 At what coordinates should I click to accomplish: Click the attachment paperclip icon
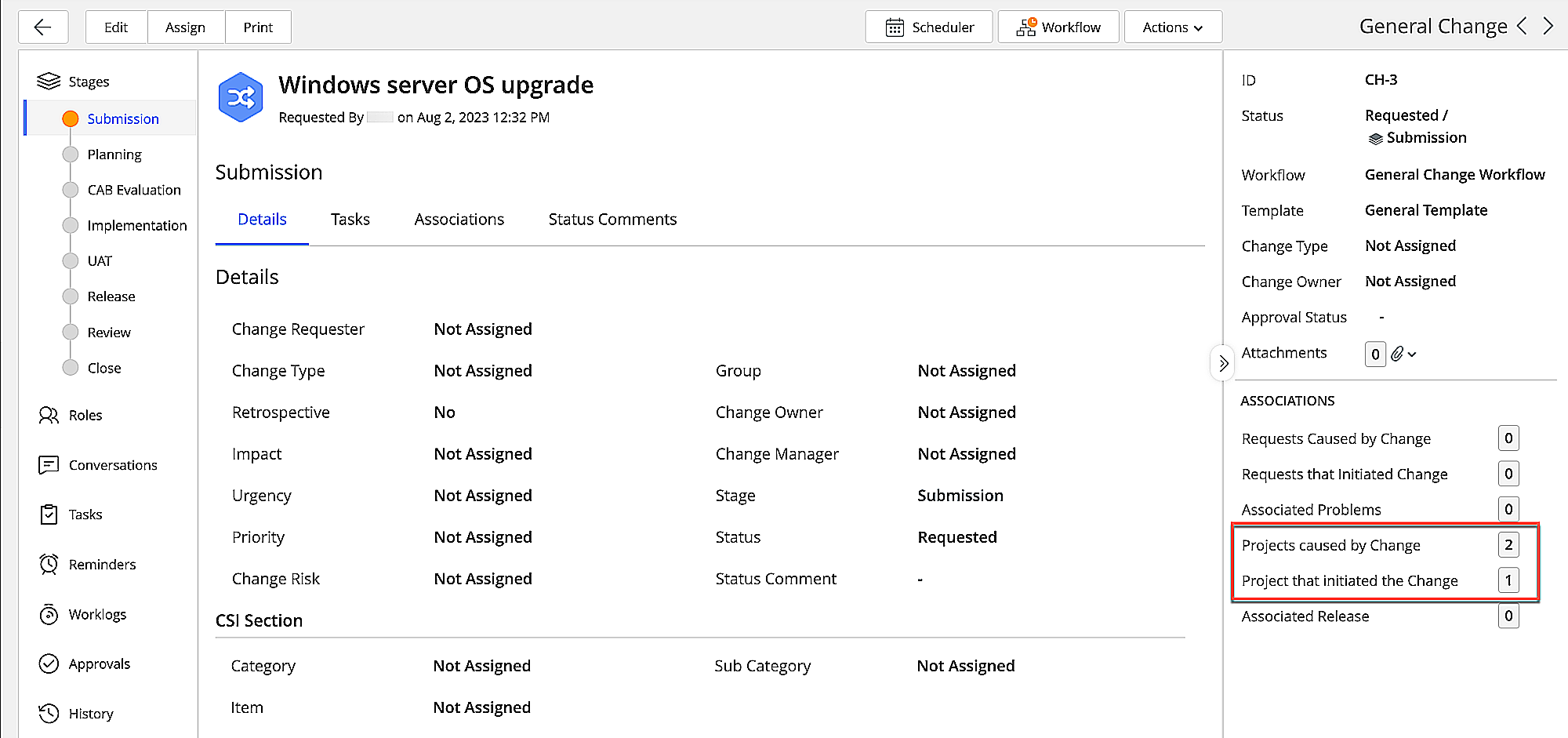(1397, 354)
